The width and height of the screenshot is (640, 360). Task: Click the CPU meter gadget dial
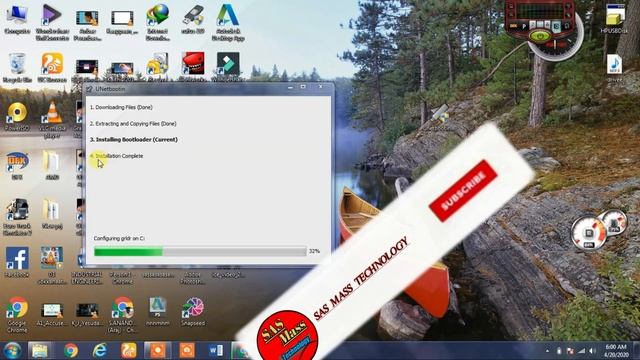click(x=588, y=233)
